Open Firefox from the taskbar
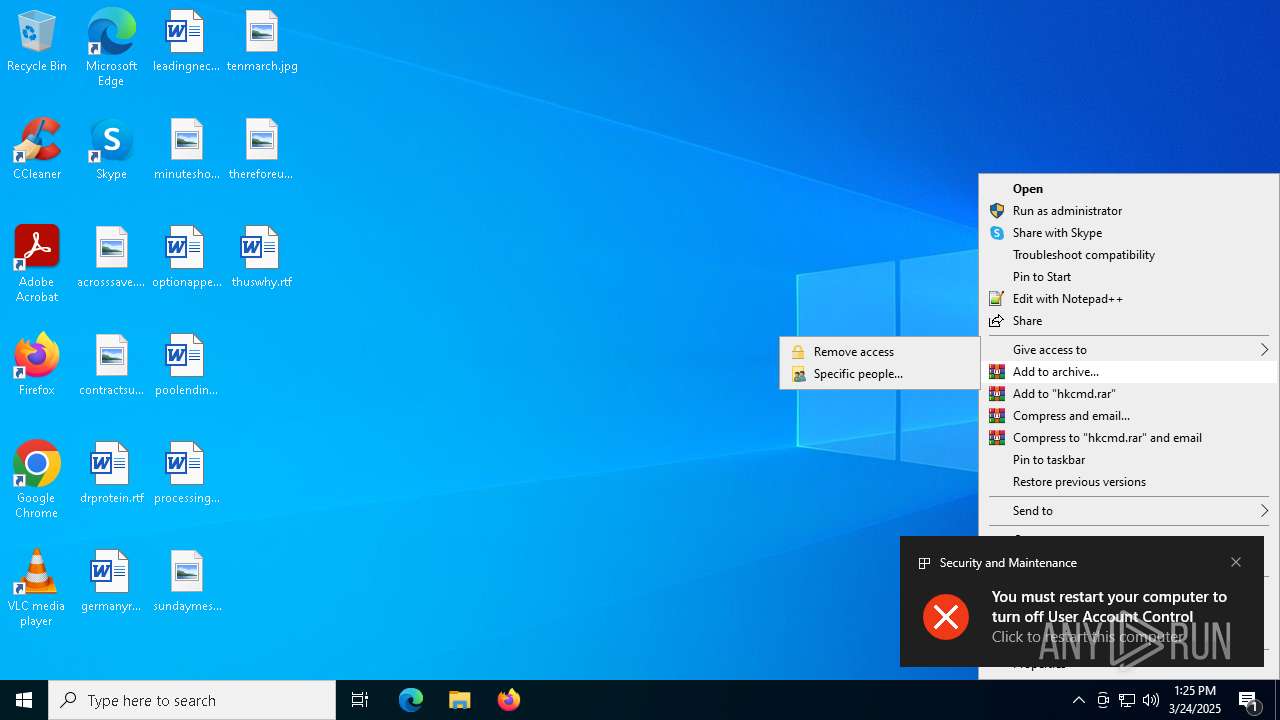Screen dimensions: 1280x720 pyautogui.click(x=509, y=700)
